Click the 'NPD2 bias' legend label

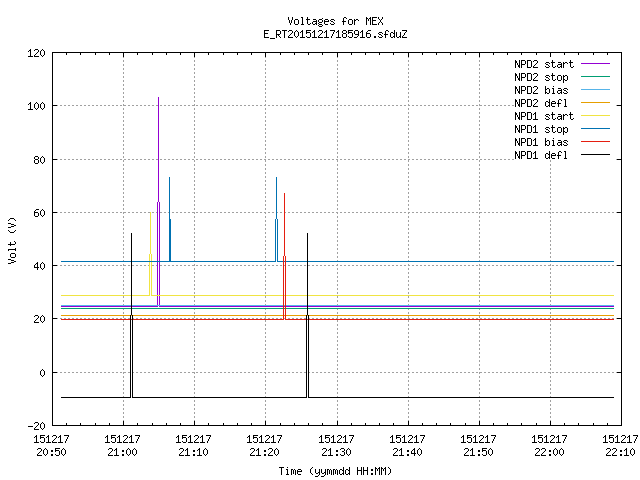pos(541,90)
